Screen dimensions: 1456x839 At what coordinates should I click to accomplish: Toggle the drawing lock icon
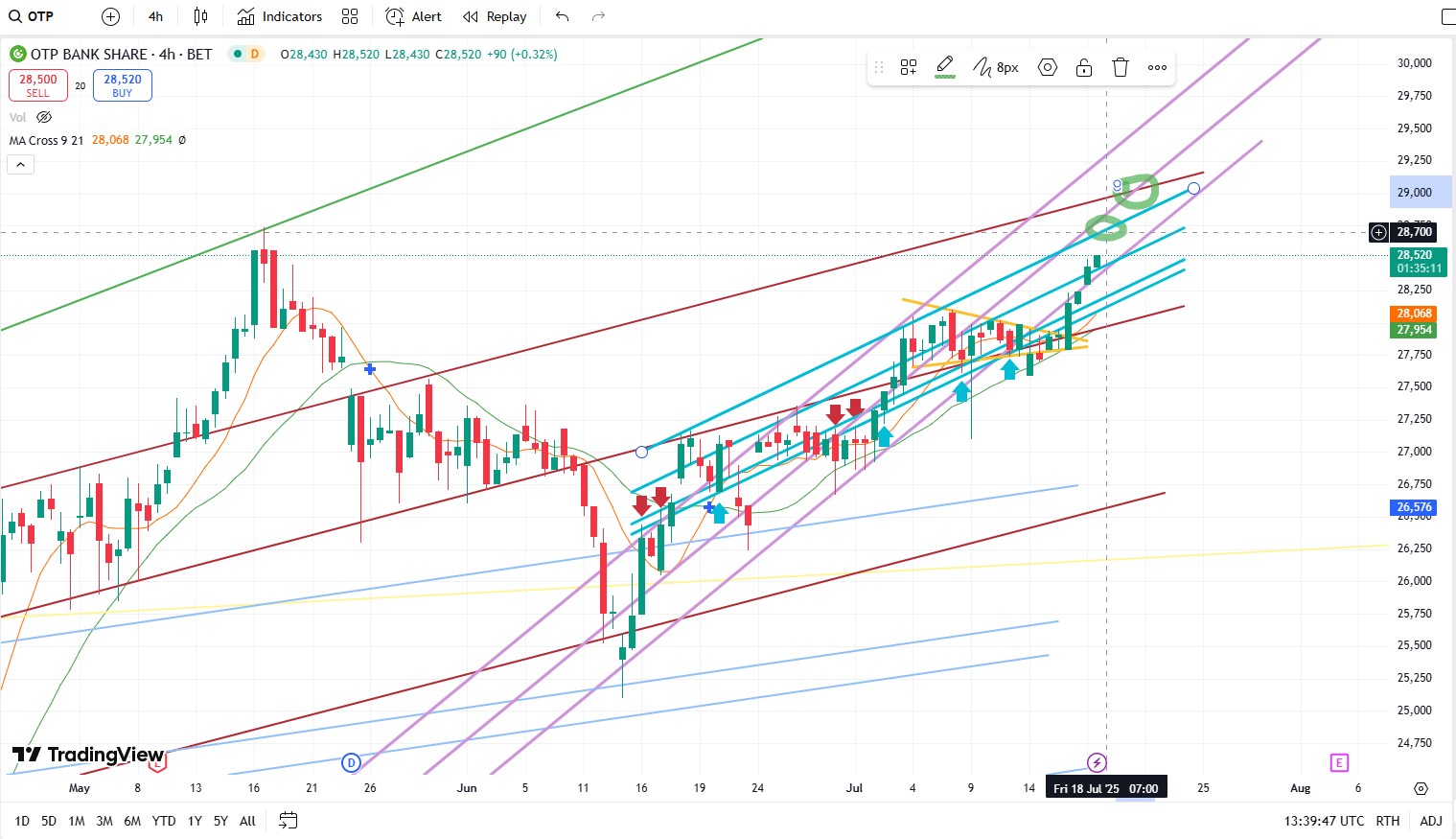(1084, 67)
